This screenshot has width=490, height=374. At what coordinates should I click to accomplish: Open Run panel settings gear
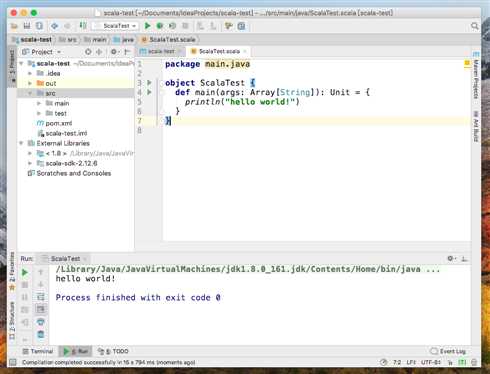click(450, 258)
